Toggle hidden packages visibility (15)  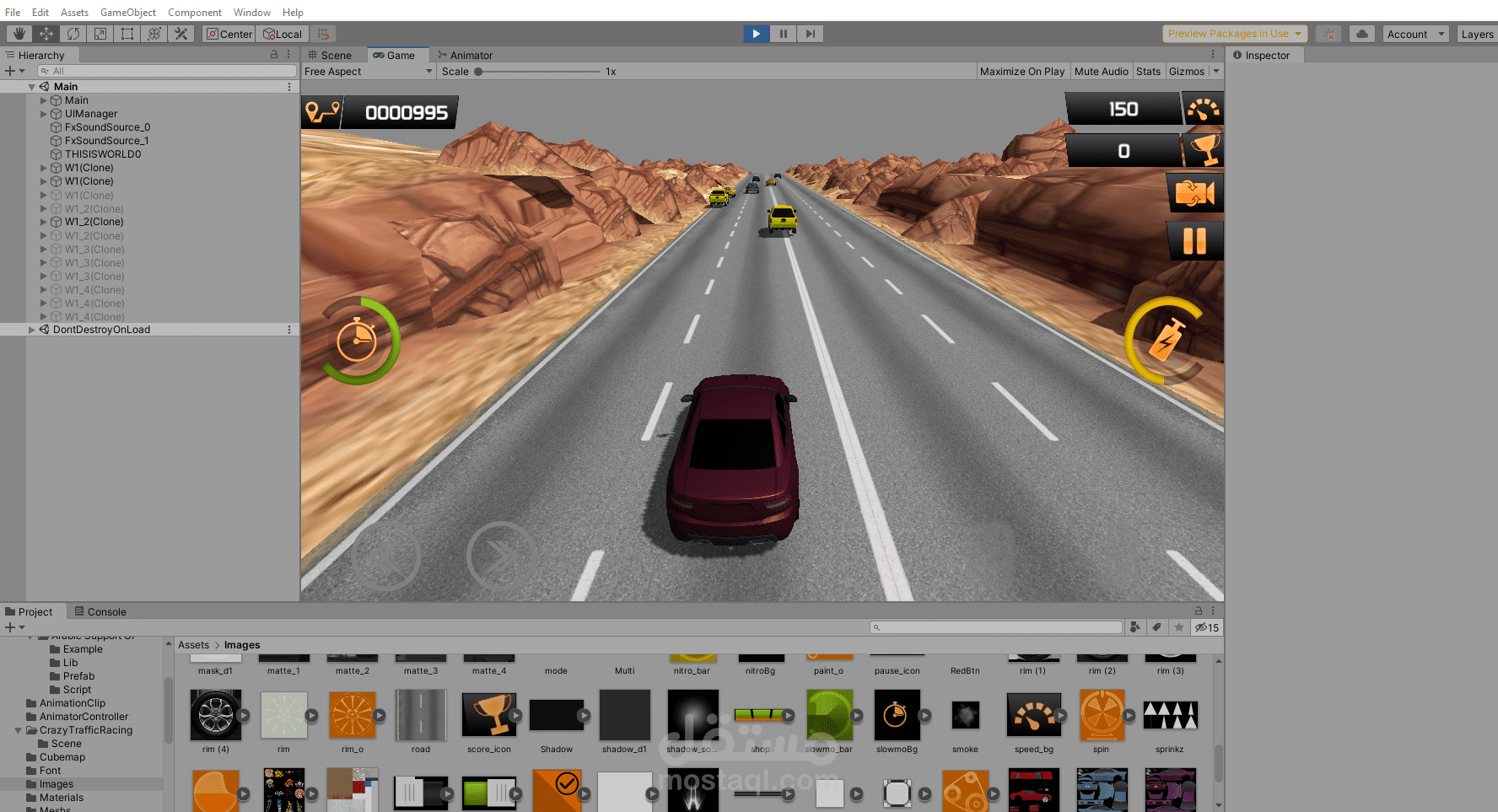point(1207,627)
